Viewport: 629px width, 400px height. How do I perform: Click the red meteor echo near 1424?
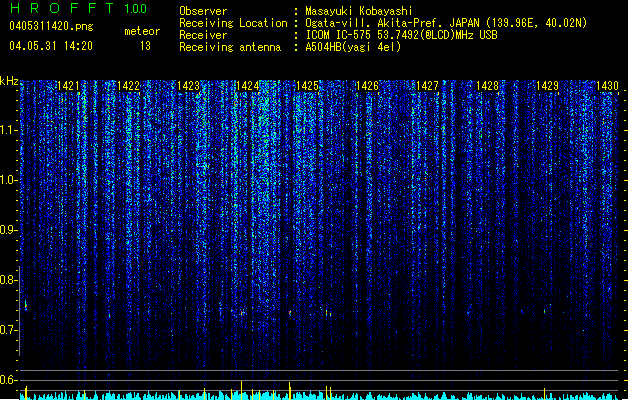(242, 312)
